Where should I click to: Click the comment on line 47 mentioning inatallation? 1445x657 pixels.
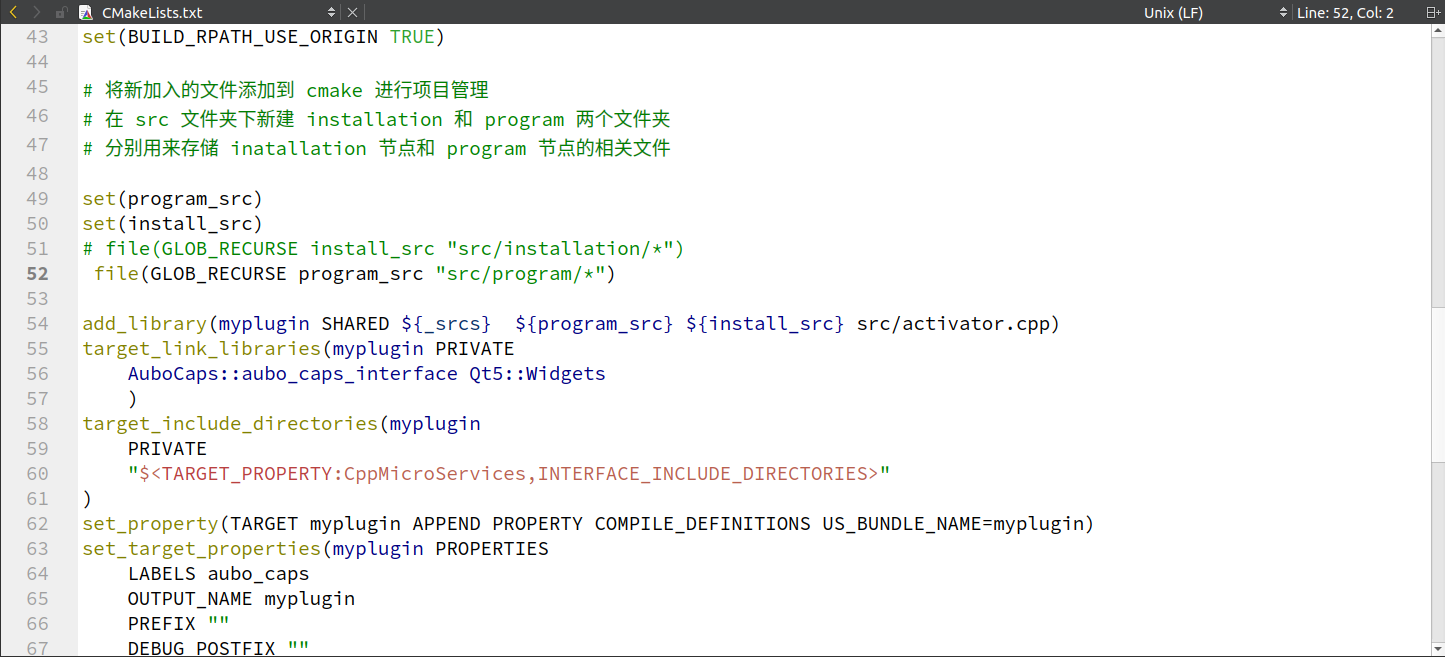[377, 148]
